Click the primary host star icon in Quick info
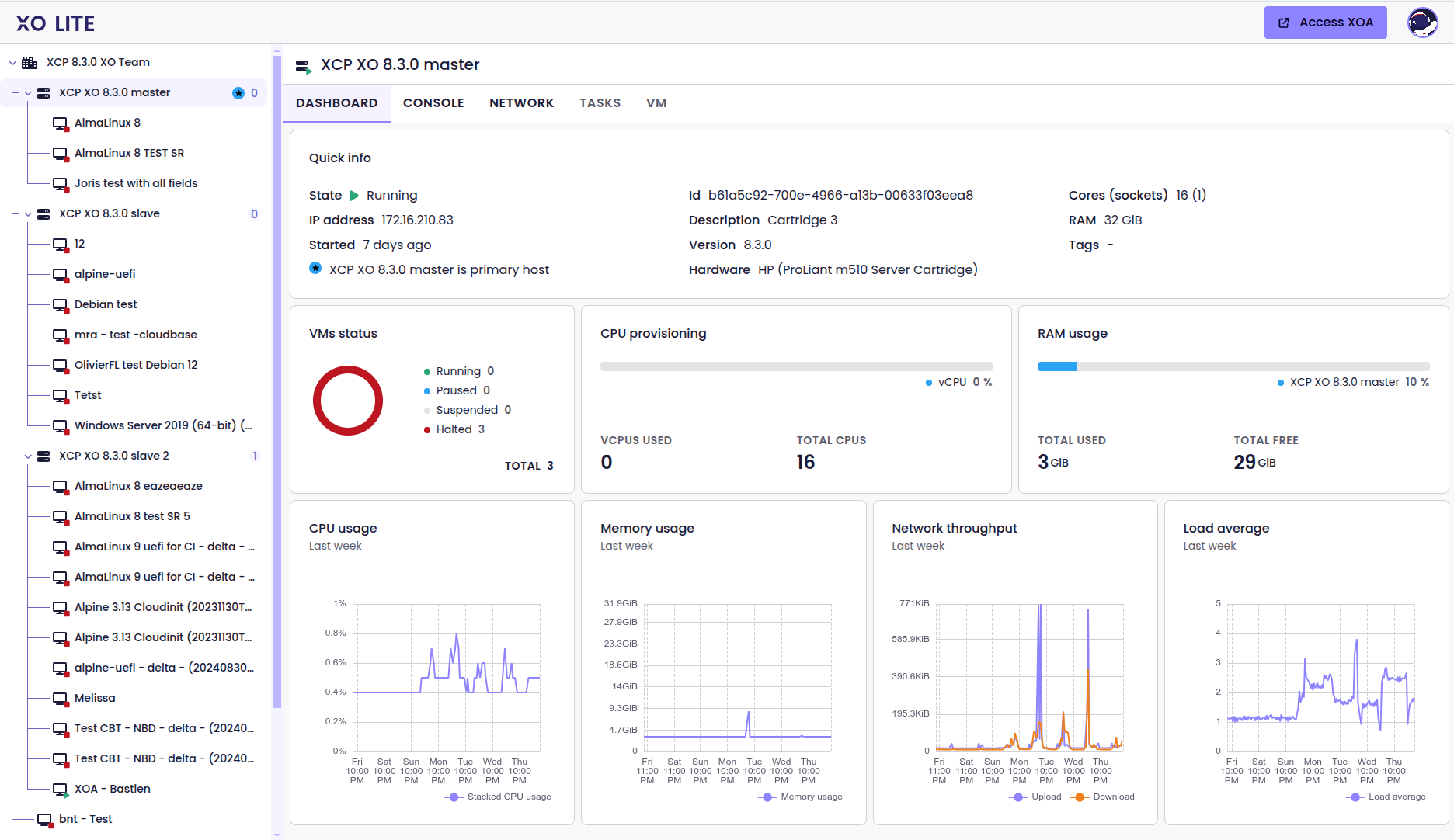The height and width of the screenshot is (840, 1454). (x=315, y=268)
